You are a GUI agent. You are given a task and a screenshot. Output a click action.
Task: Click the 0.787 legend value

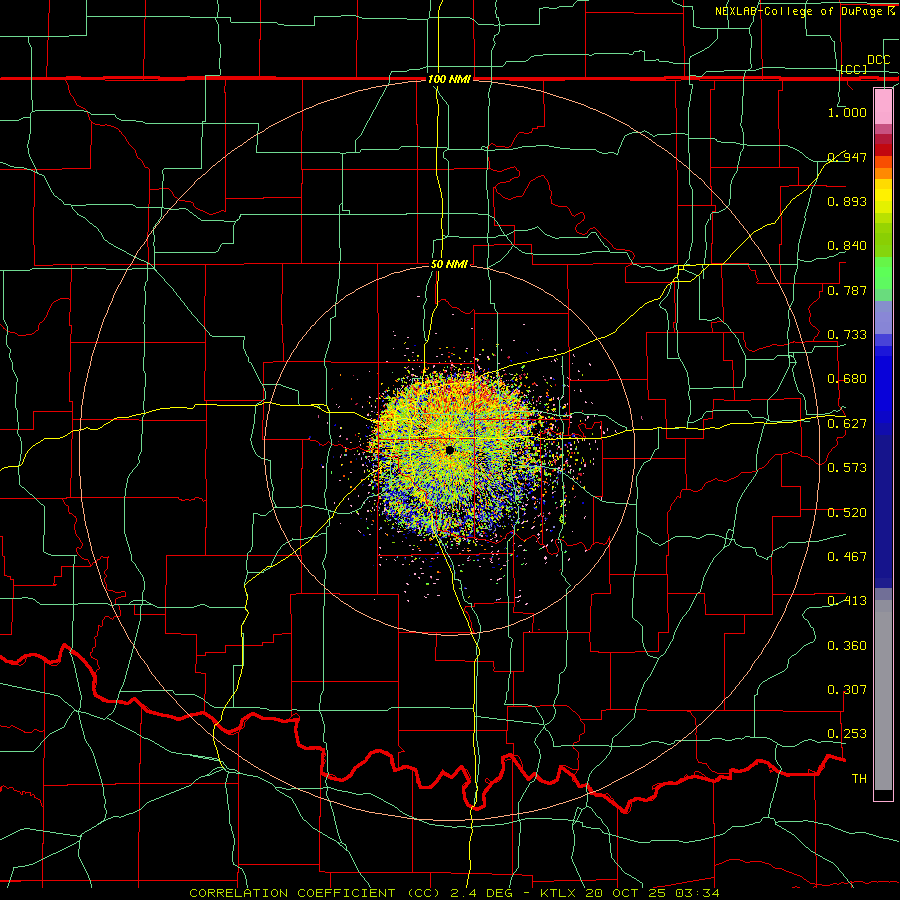847,290
